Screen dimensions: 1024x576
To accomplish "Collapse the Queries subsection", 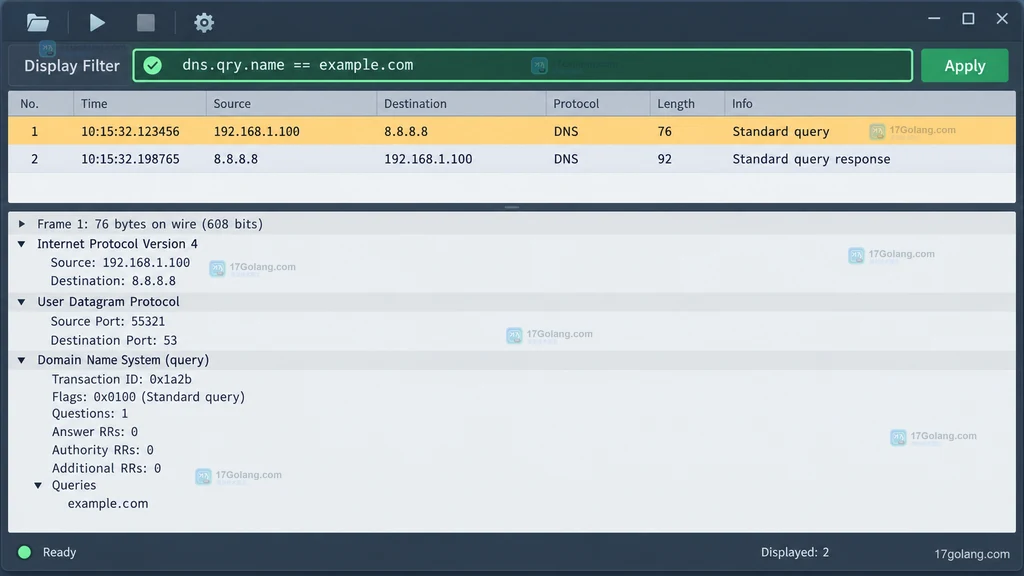I will [38, 485].
